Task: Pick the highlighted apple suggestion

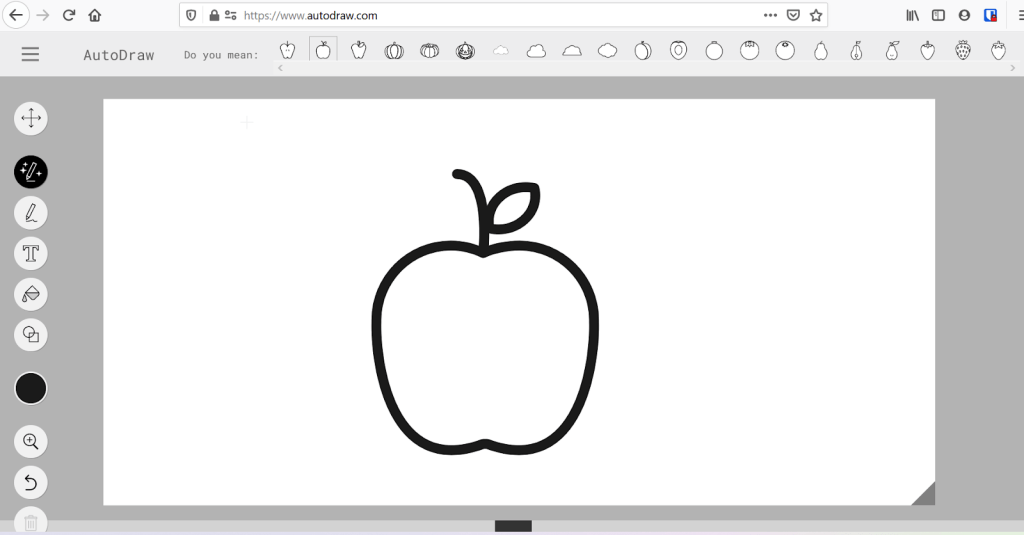Action: [x=323, y=50]
